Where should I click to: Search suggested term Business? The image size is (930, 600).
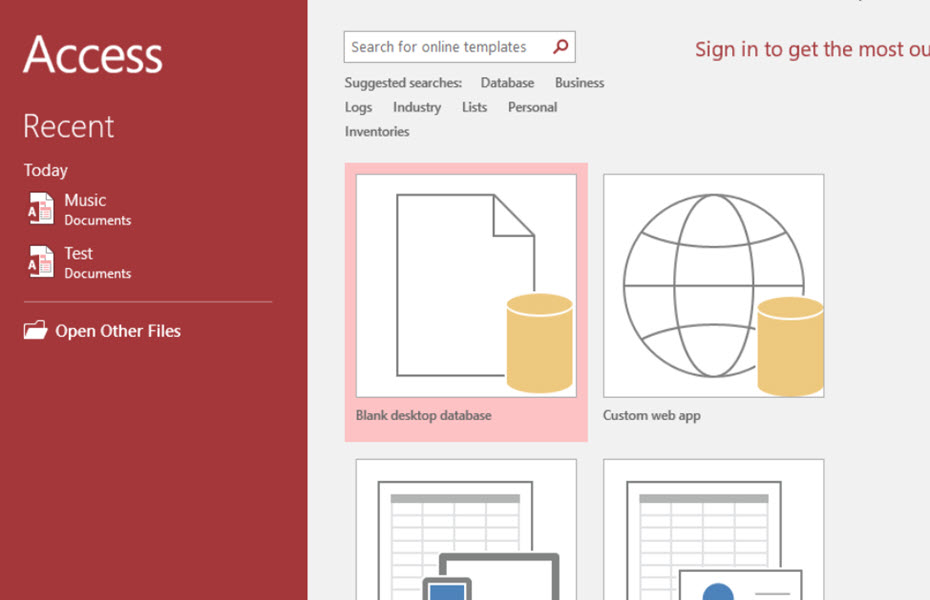pos(579,83)
